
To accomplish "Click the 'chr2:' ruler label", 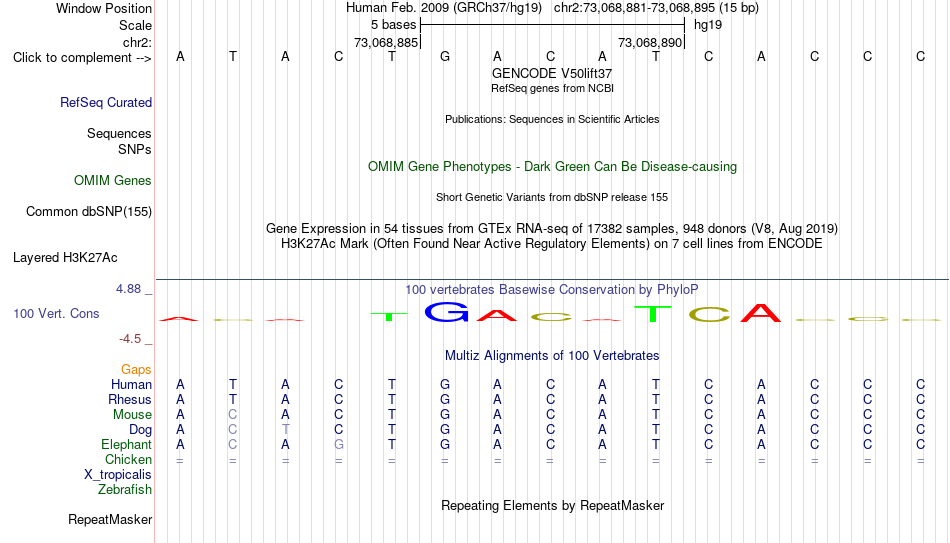I will tap(138, 42).
